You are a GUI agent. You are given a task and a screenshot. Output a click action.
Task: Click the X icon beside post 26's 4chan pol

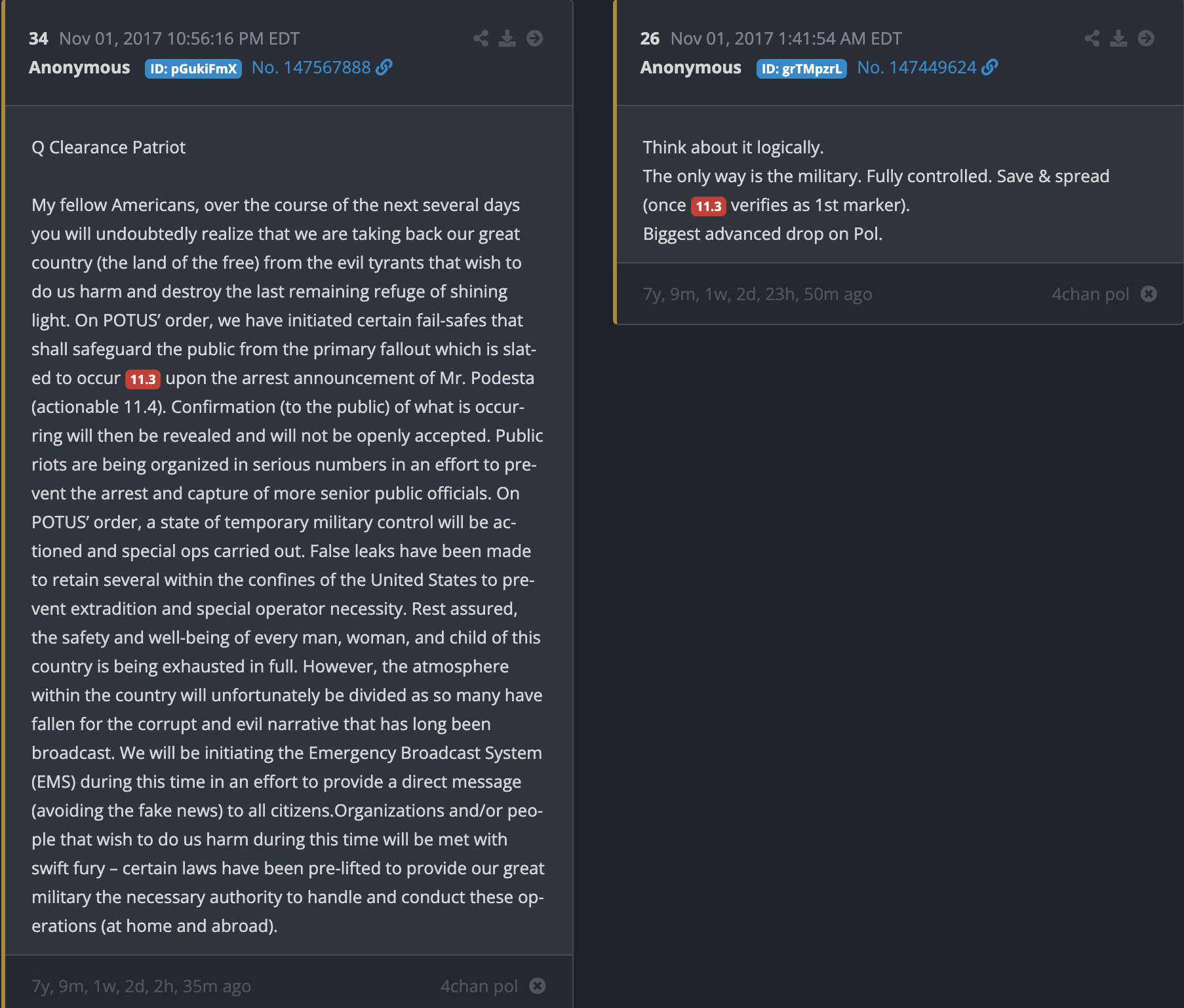coord(1149,294)
